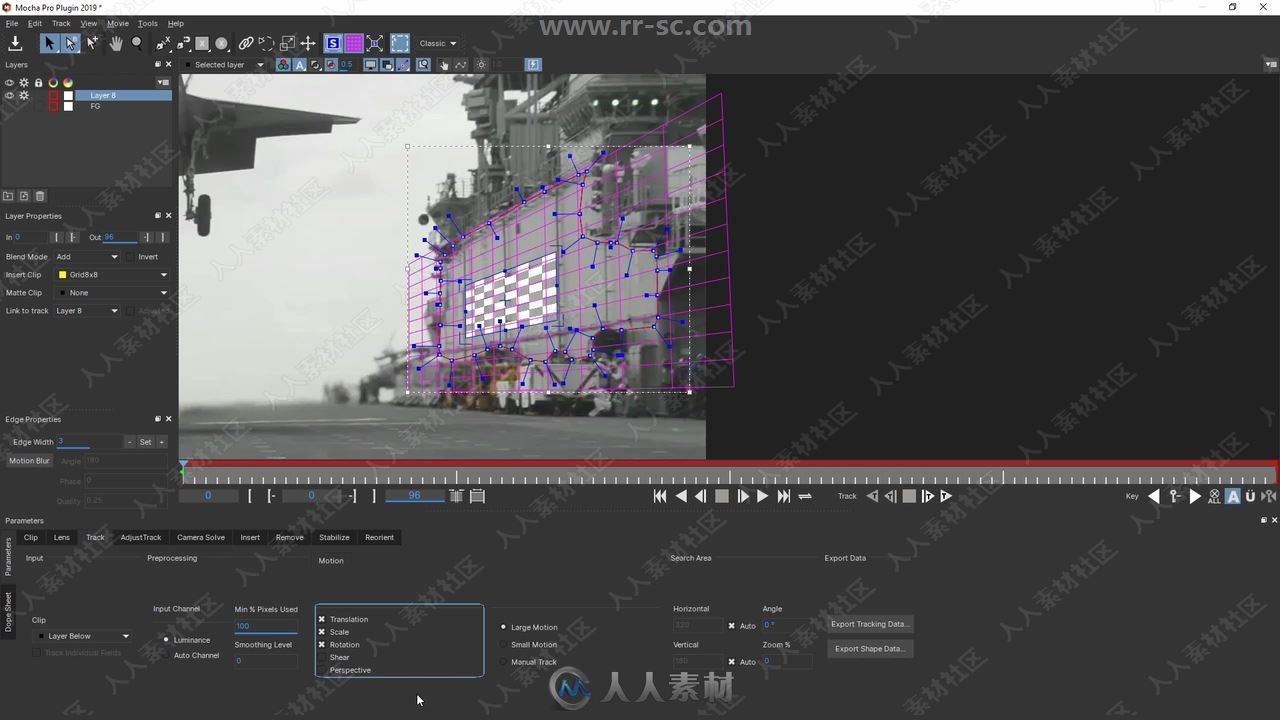Uncheck Translation motion option
Screen dimensions: 1280x720
[322, 619]
